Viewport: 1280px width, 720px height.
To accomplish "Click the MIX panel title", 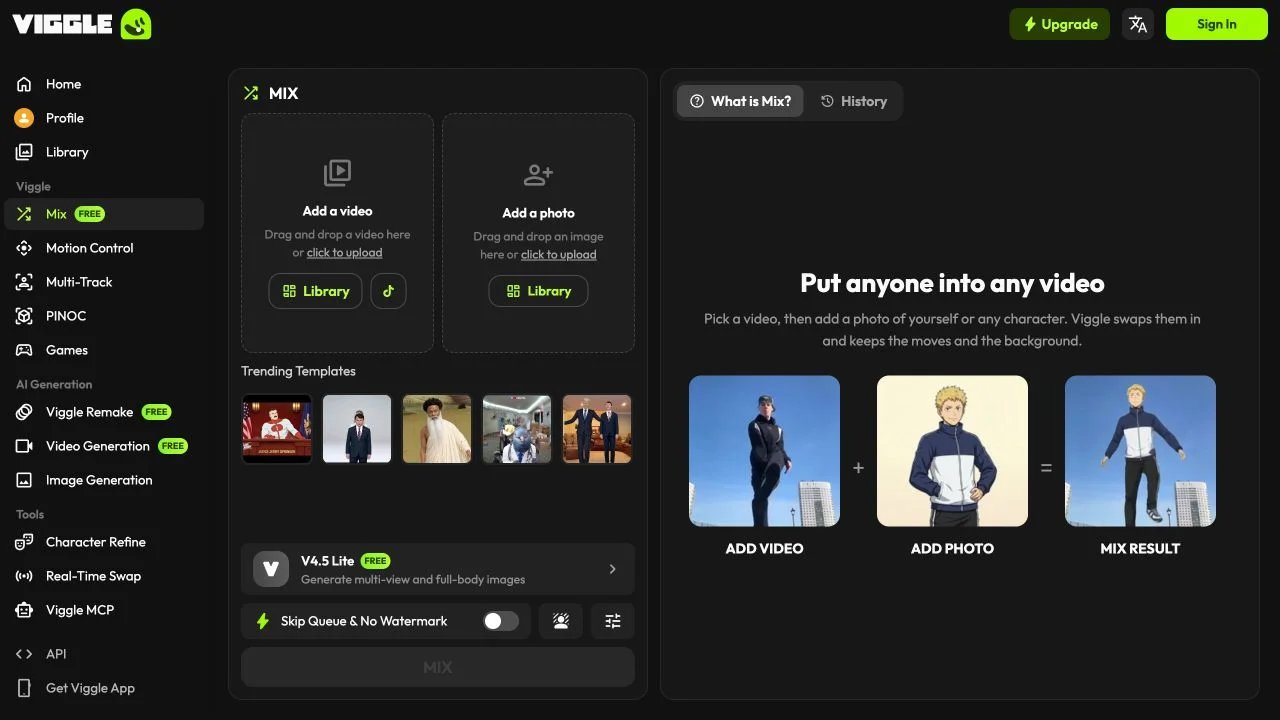I will [284, 93].
